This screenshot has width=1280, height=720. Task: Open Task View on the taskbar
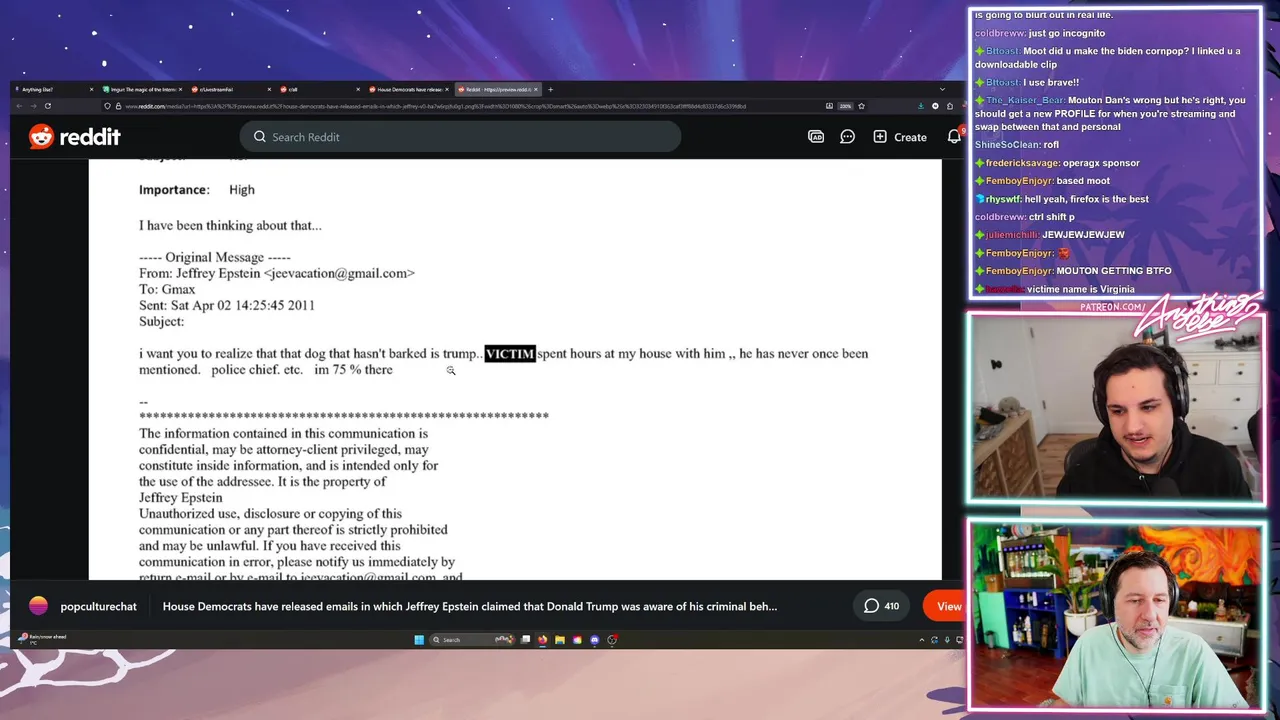[525, 640]
